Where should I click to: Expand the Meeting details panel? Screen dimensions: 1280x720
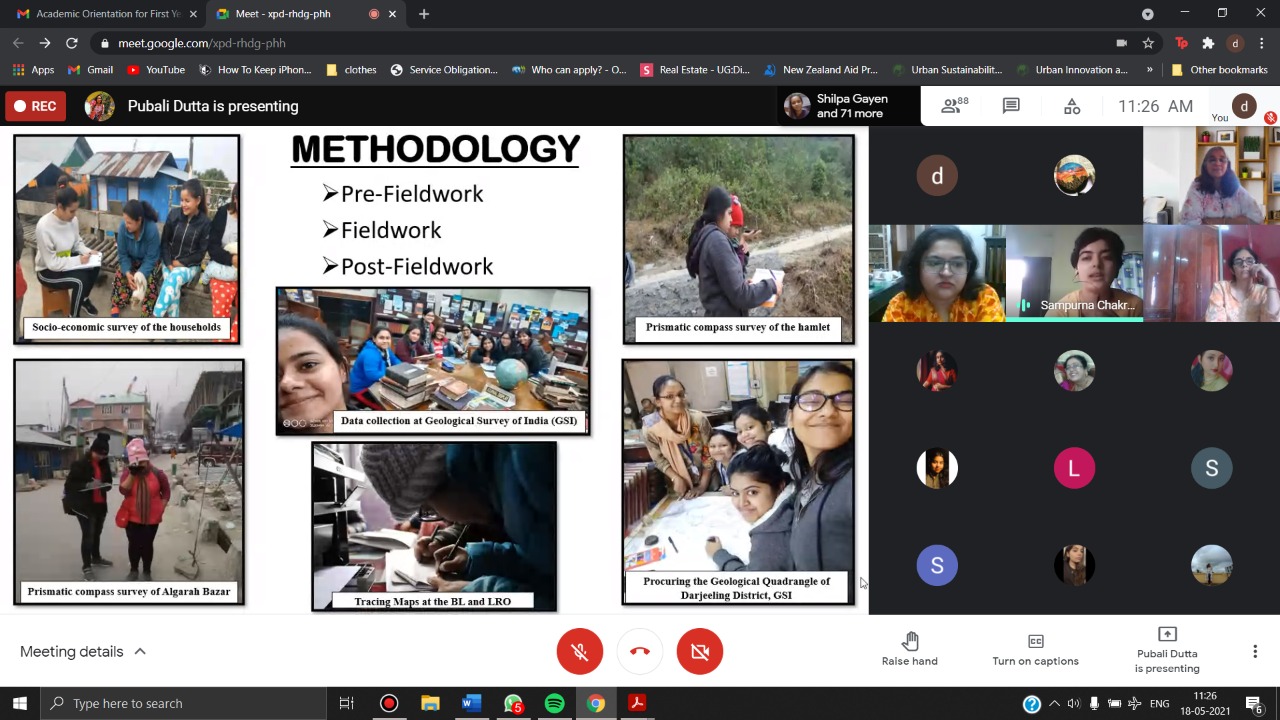[83, 652]
